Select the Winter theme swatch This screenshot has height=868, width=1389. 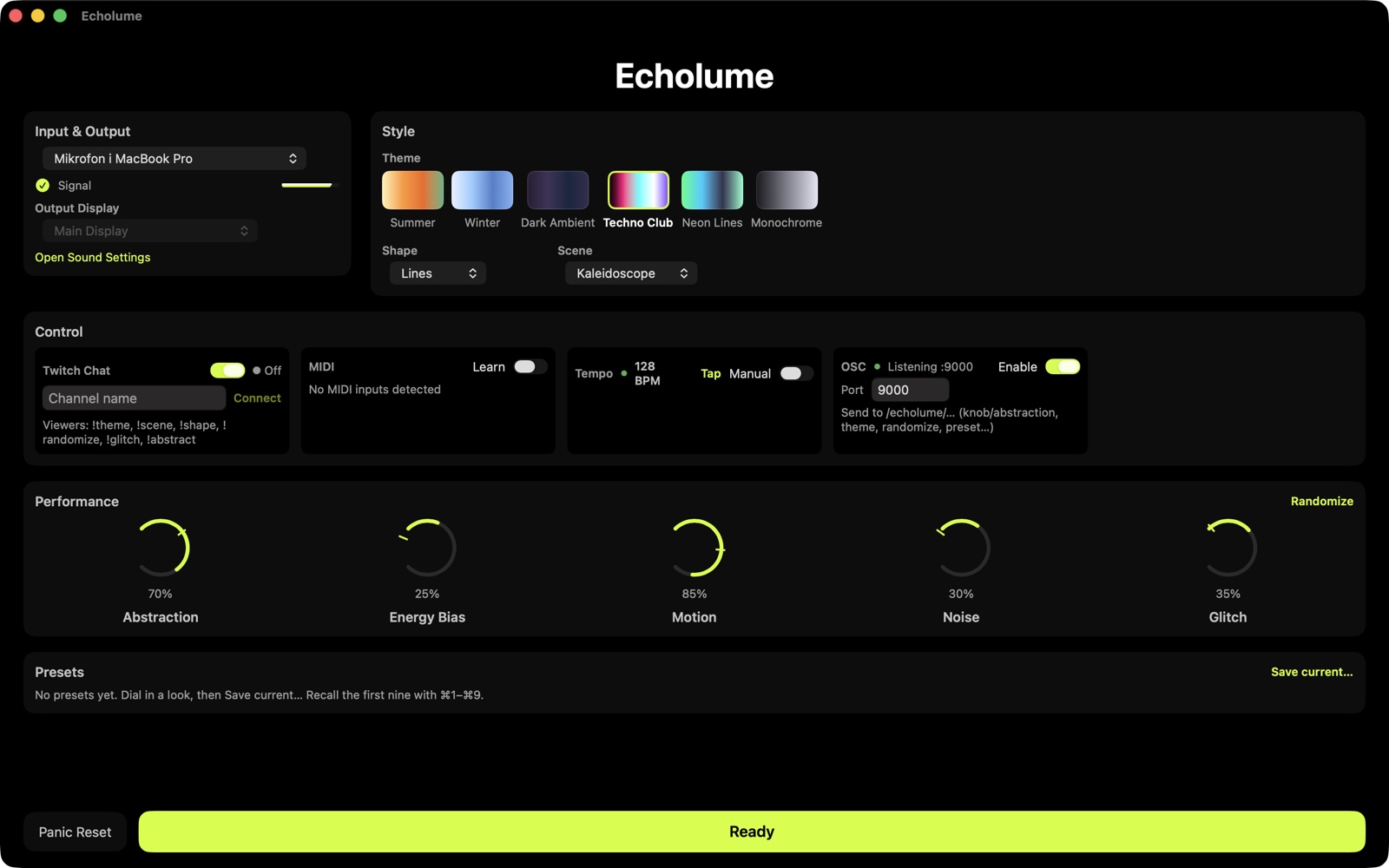pyautogui.click(x=482, y=190)
